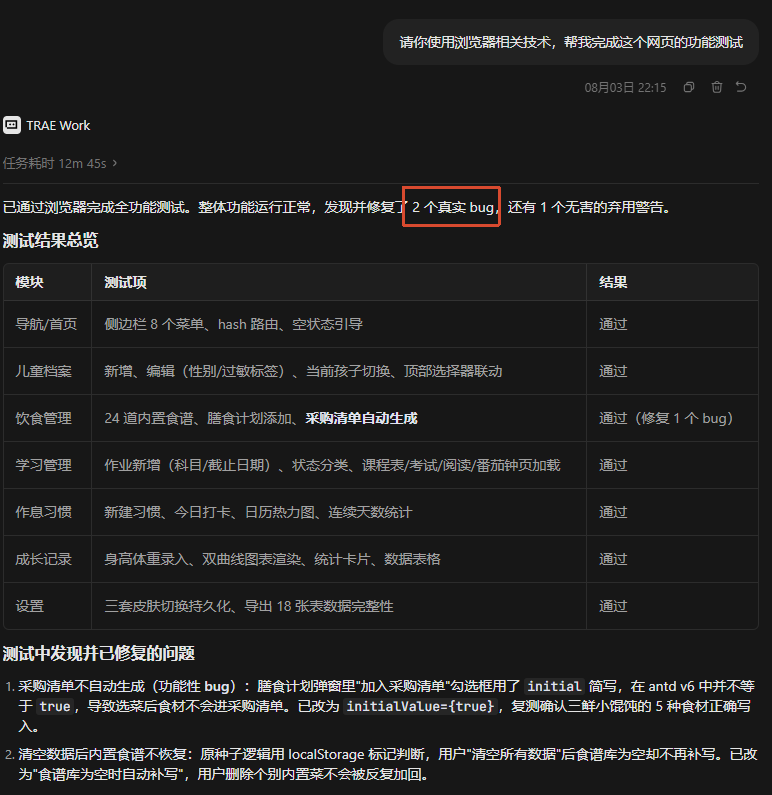Click the 测试结果总览 heading
The height and width of the screenshot is (795, 772).
[50, 240]
